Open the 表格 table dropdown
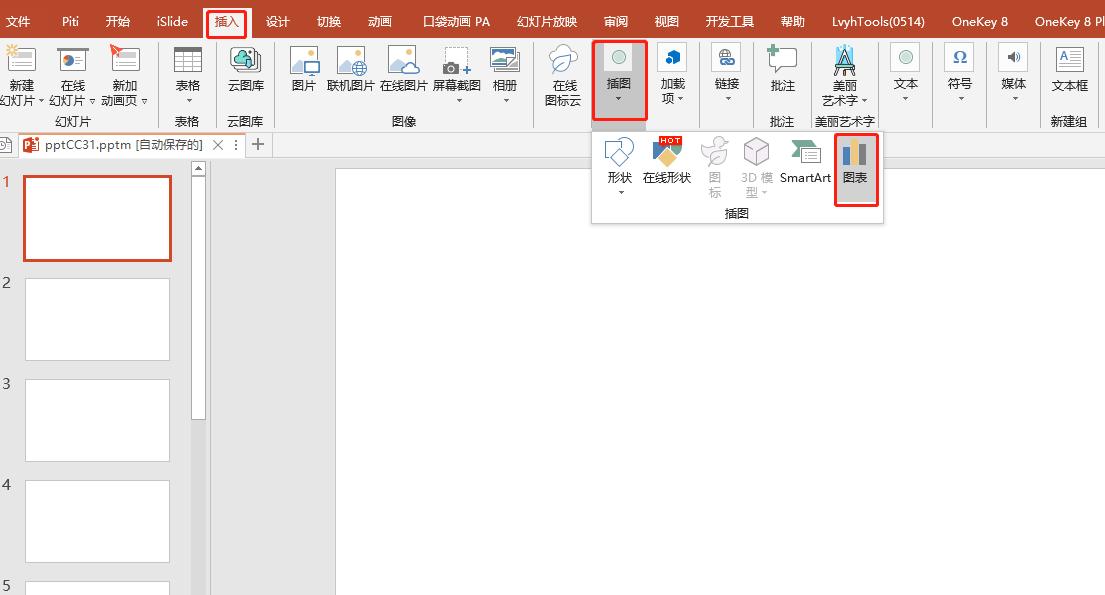The width and height of the screenshot is (1105, 595). tap(187, 88)
